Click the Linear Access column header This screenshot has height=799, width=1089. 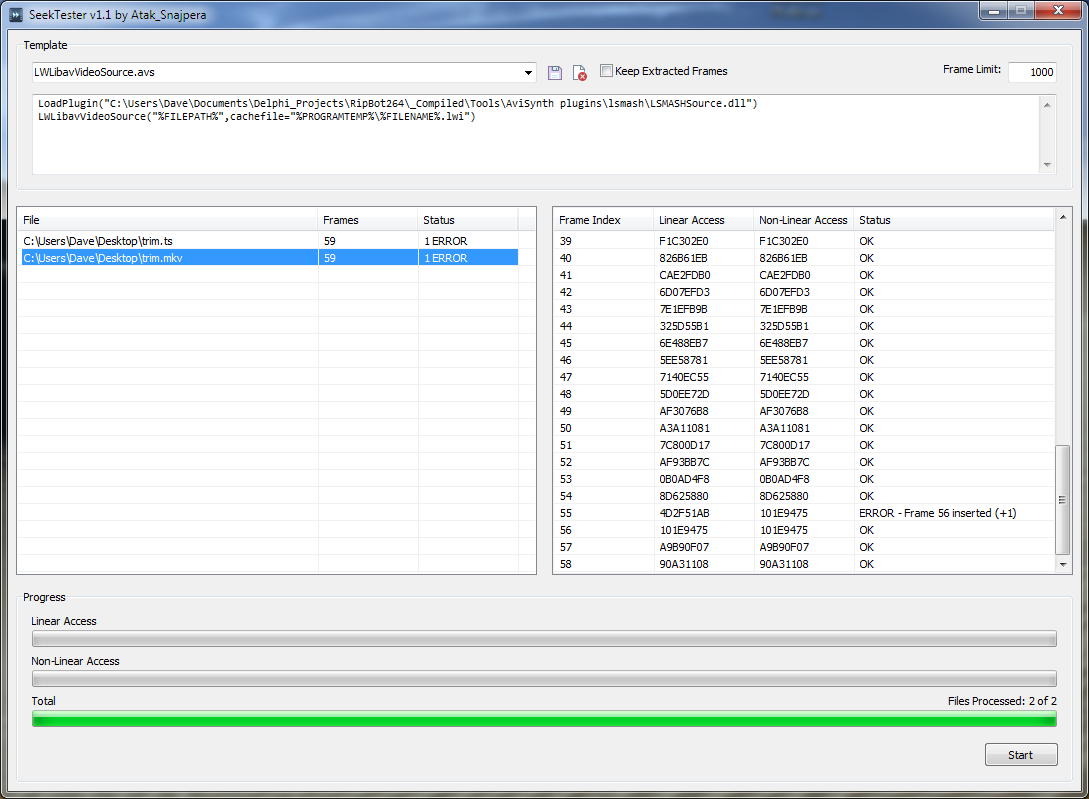(x=703, y=220)
